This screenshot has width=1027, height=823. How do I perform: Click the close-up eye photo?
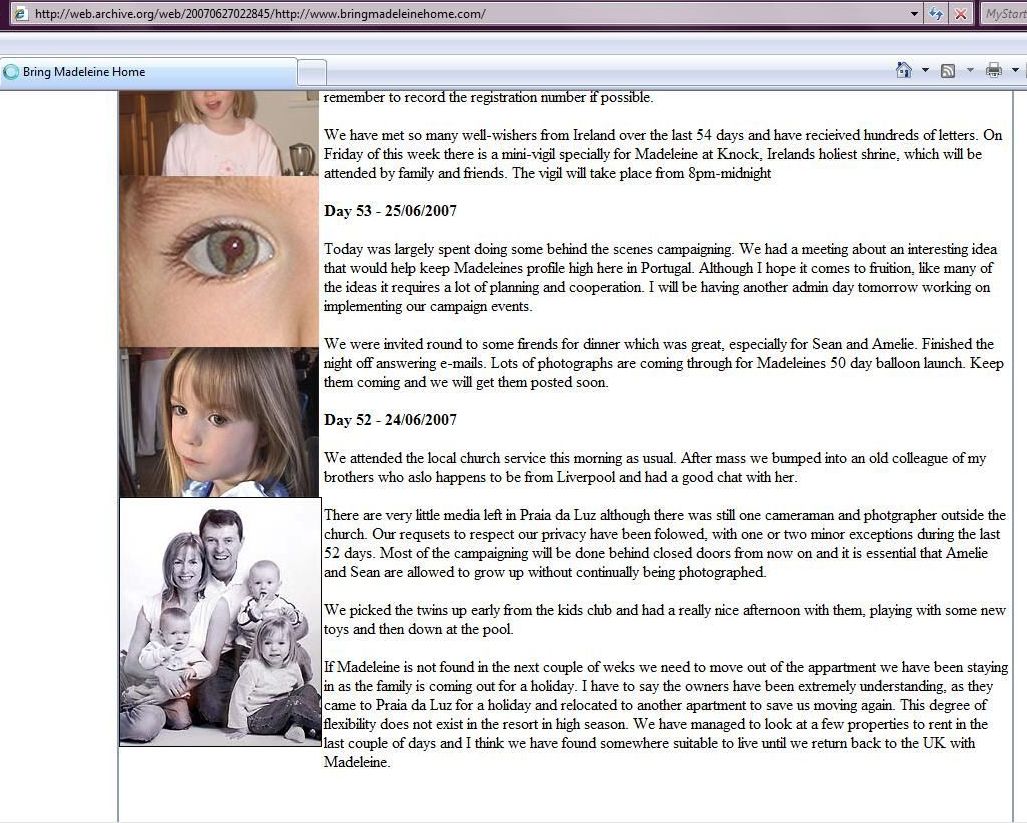pyautogui.click(x=219, y=261)
